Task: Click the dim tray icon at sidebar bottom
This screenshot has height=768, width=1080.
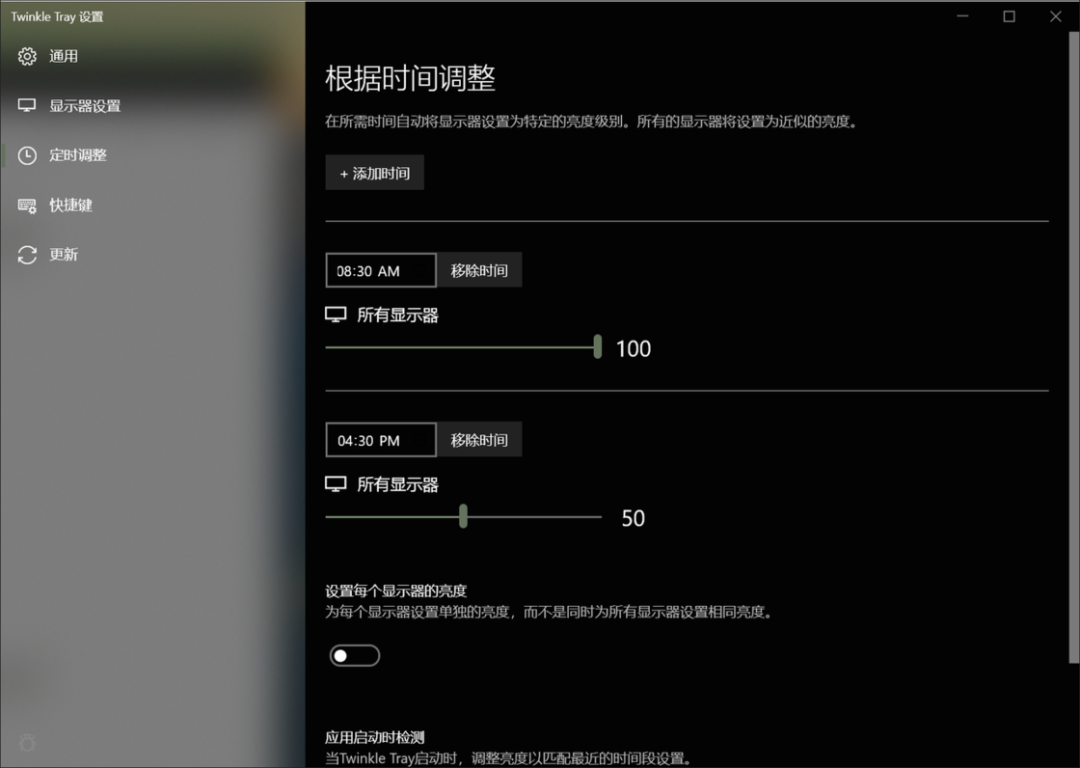Action: 27,742
